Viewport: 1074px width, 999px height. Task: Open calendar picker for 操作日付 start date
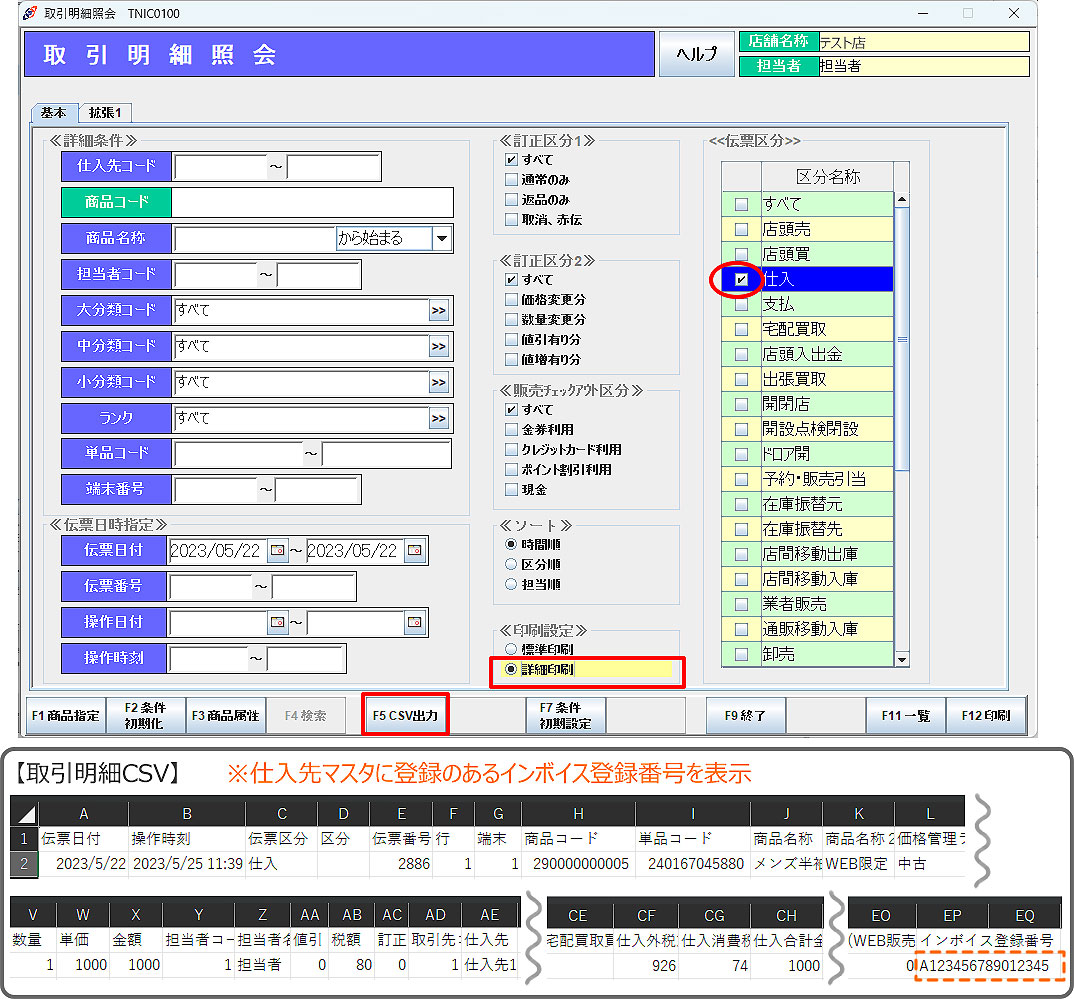point(277,623)
